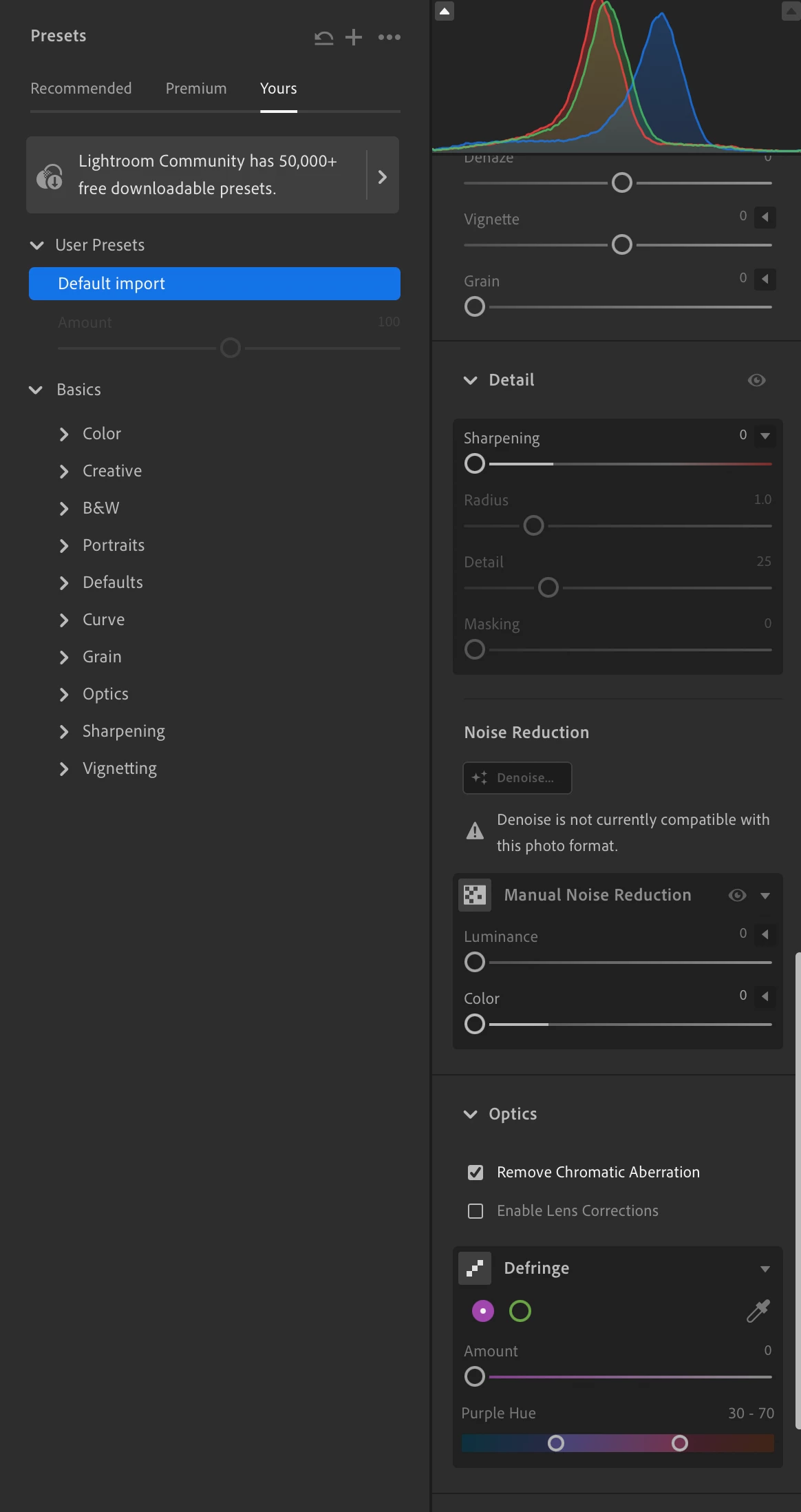Click the Manual Noise Reduction checkered icon
801x1512 pixels.
pyautogui.click(x=475, y=895)
